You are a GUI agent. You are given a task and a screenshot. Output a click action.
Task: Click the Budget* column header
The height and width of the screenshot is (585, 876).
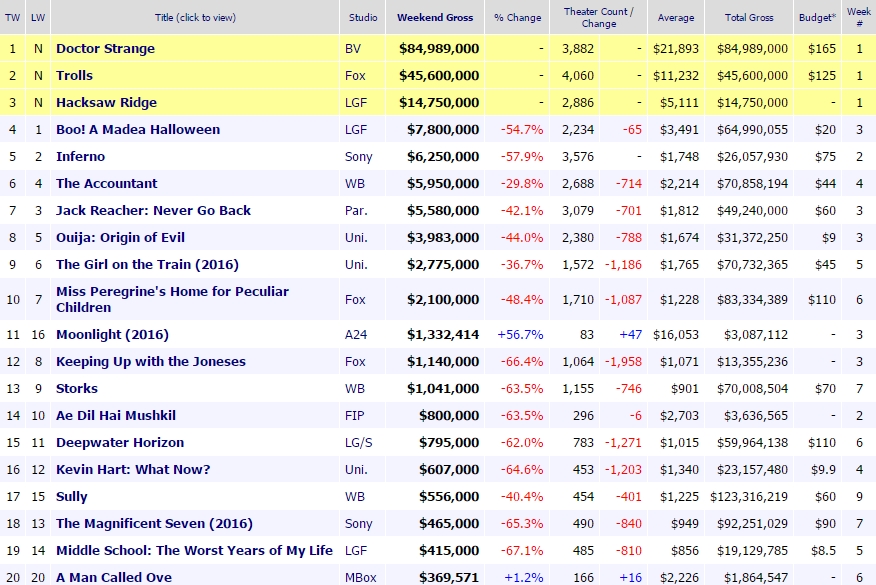(x=817, y=17)
